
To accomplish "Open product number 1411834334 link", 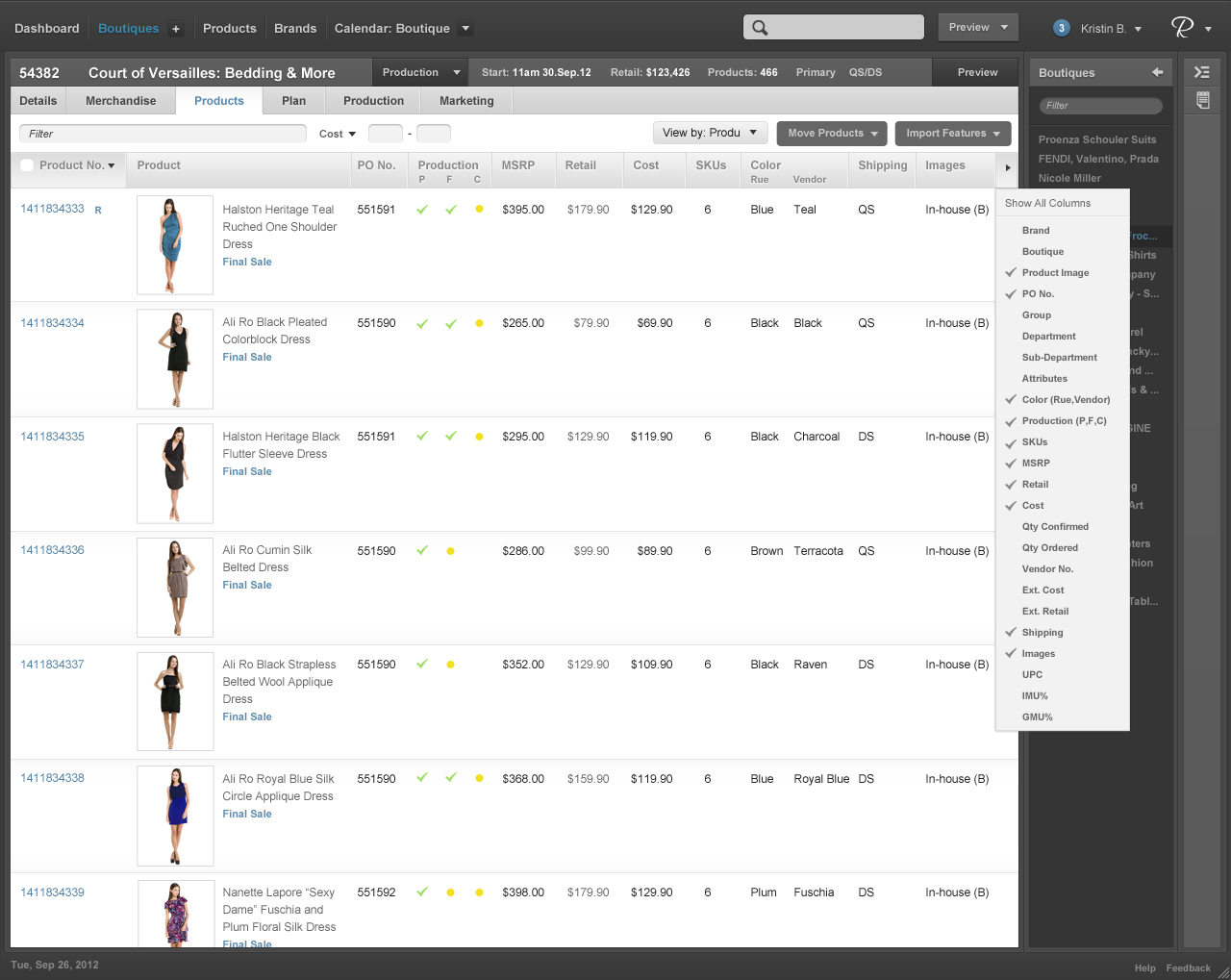I will click(52, 323).
